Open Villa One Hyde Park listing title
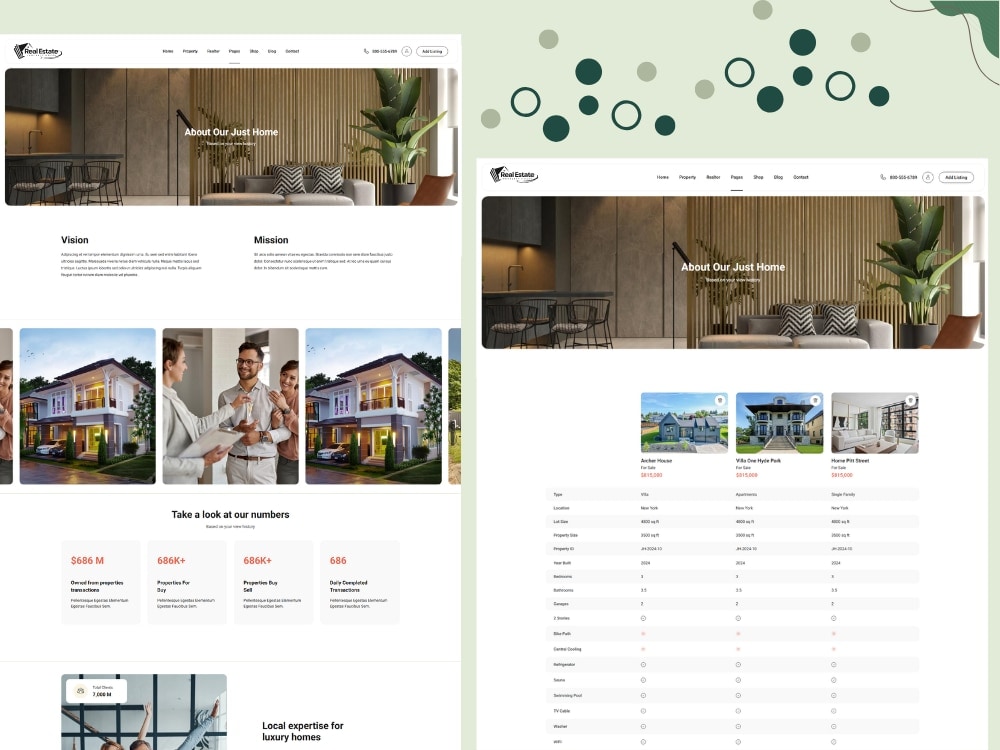Viewport: 1000px width, 750px height. (758, 460)
